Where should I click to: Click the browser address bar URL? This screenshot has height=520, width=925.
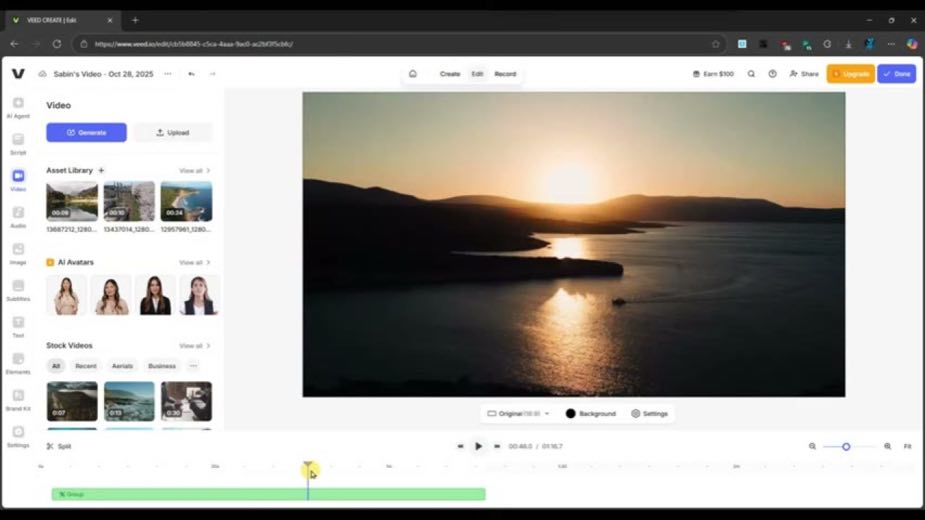coord(193,44)
